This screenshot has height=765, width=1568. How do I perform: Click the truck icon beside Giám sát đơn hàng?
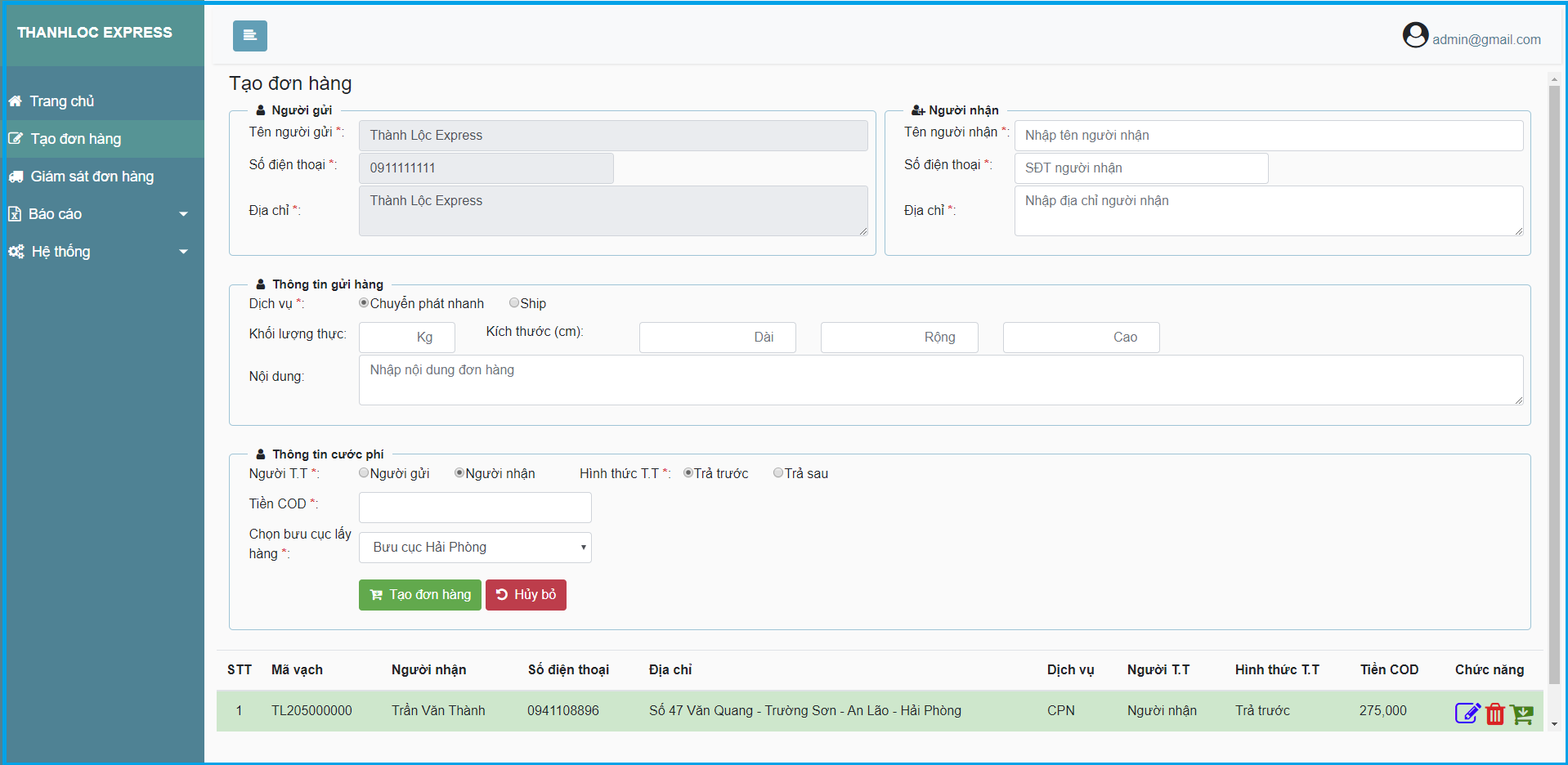coord(16,177)
